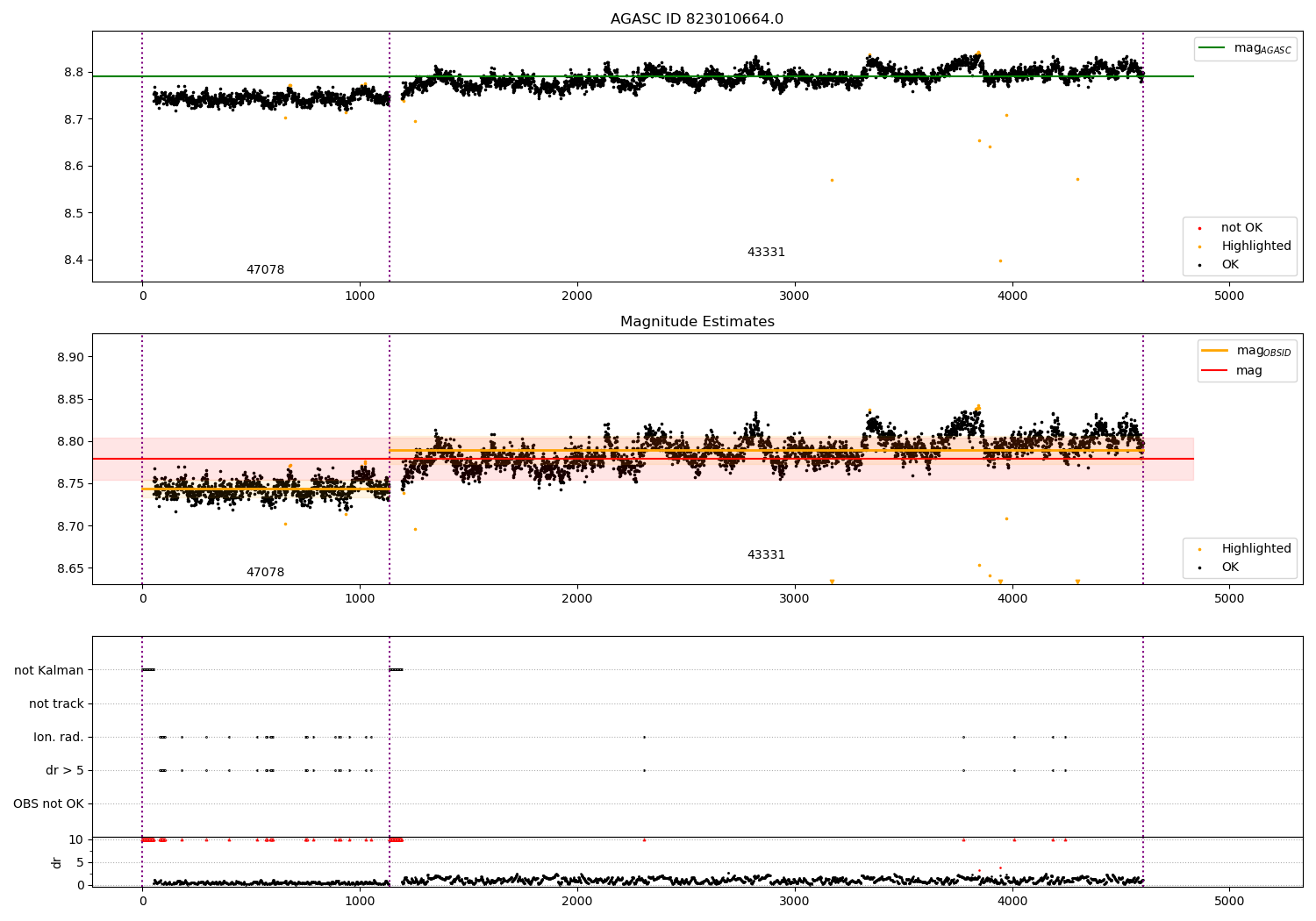Select 'OK' legend entry in top plot

point(1230,265)
